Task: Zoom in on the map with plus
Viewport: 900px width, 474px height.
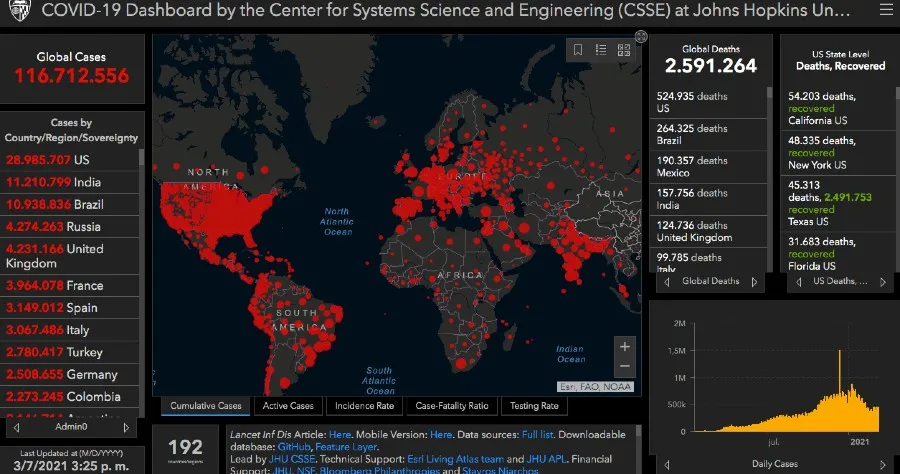Action: 625,347
